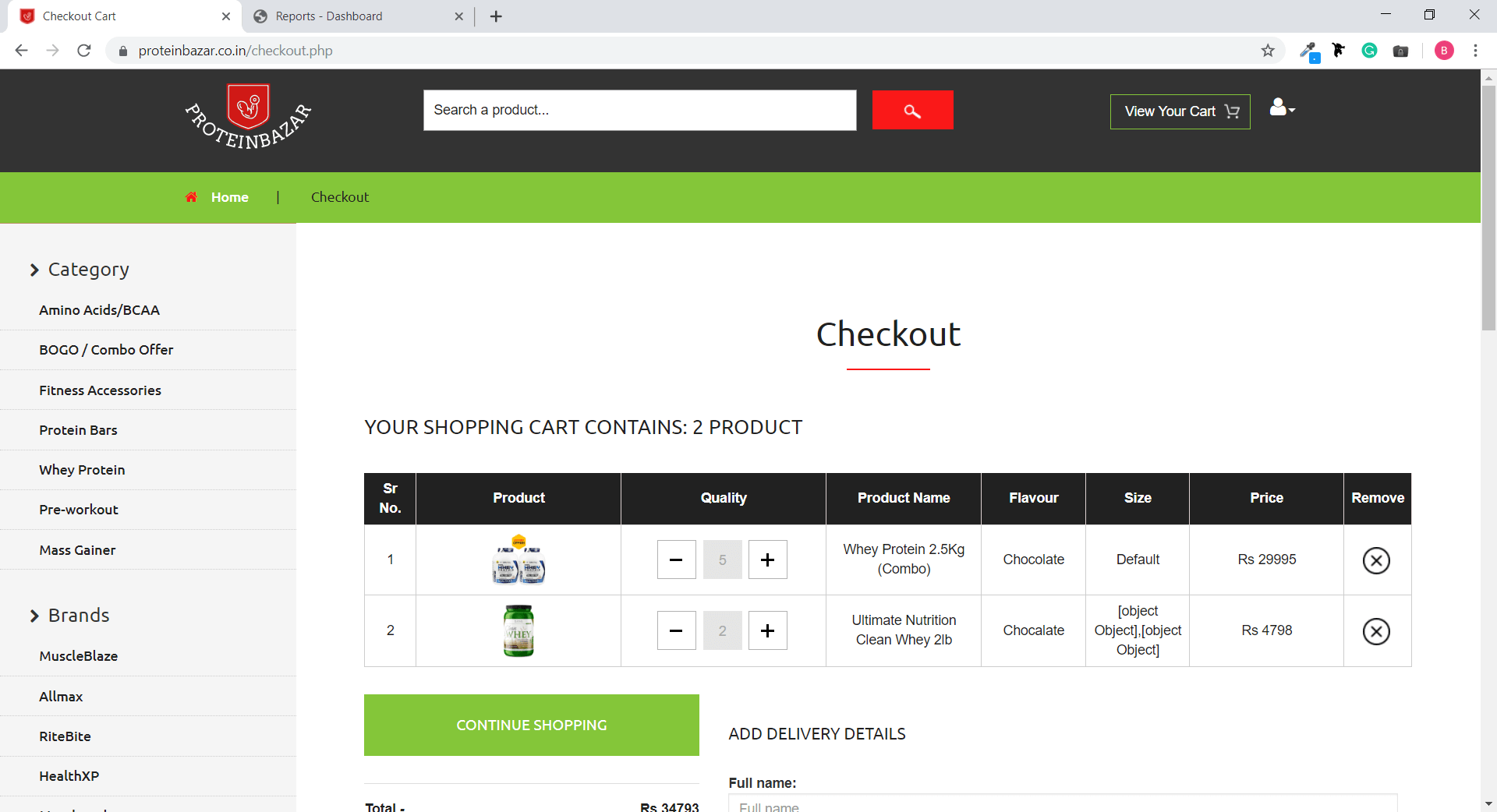Click the ADD DELIVERY DETAILS heading
The width and height of the screenshot is (1497, 812).
[x=817, y=734]
